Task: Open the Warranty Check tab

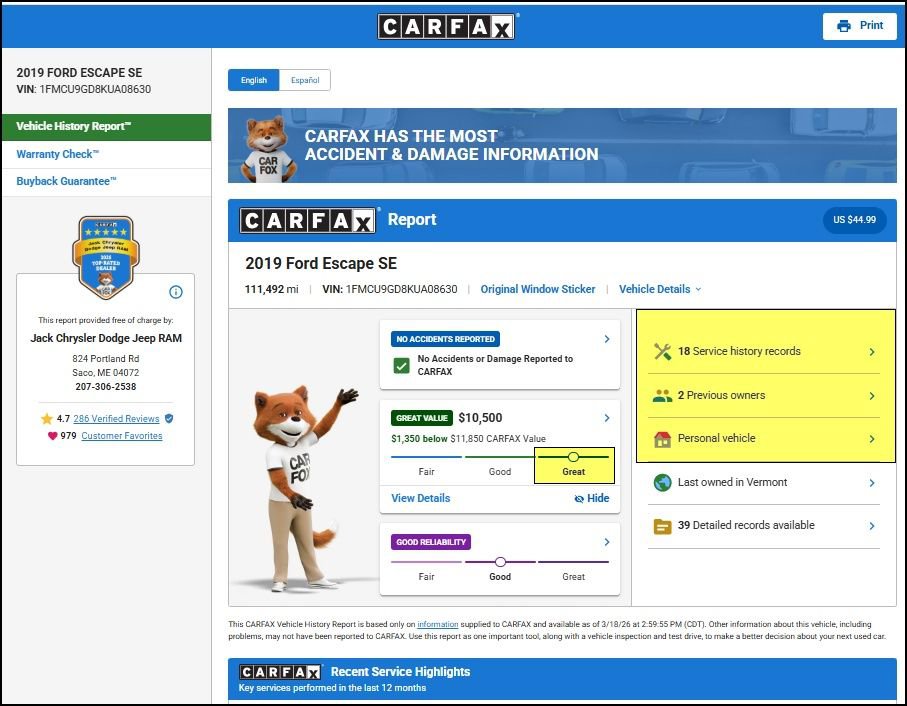Action: point(58,154)
